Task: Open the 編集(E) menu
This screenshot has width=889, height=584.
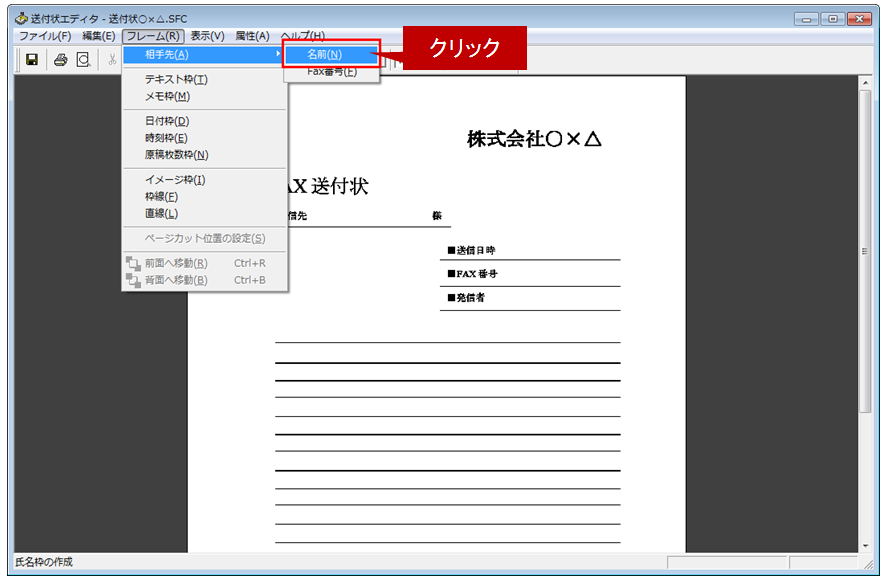Action: 99,36
